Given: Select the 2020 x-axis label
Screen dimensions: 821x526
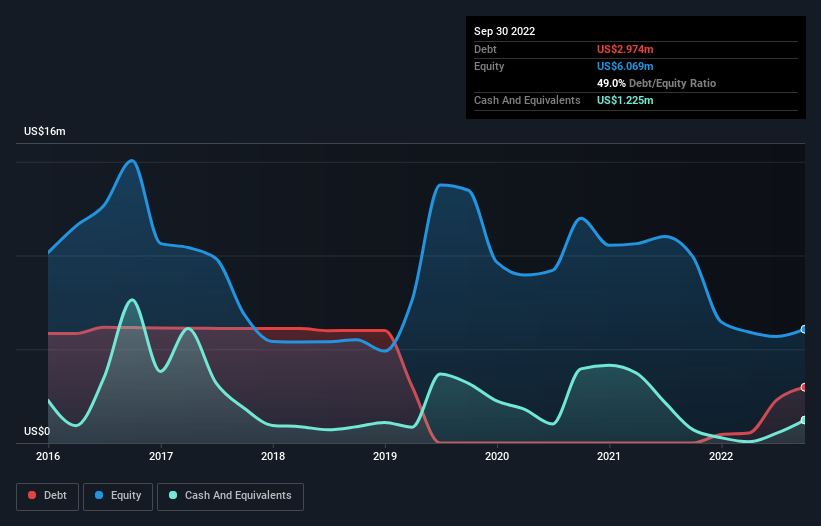Looking at the screenshot, I should coord(497,456).
